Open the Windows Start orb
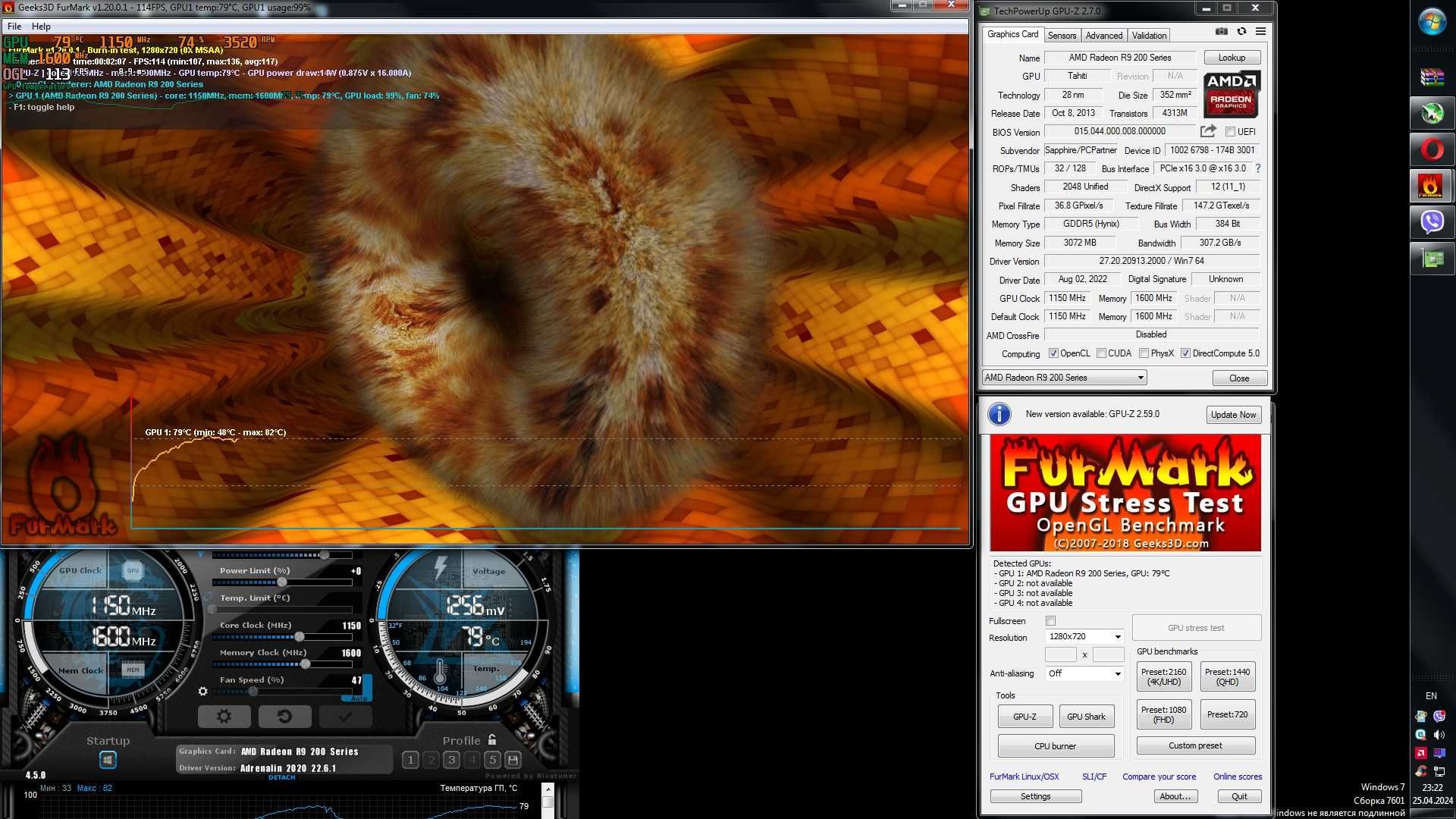This screenshot has height=819, width=1456. [1432, 22]
